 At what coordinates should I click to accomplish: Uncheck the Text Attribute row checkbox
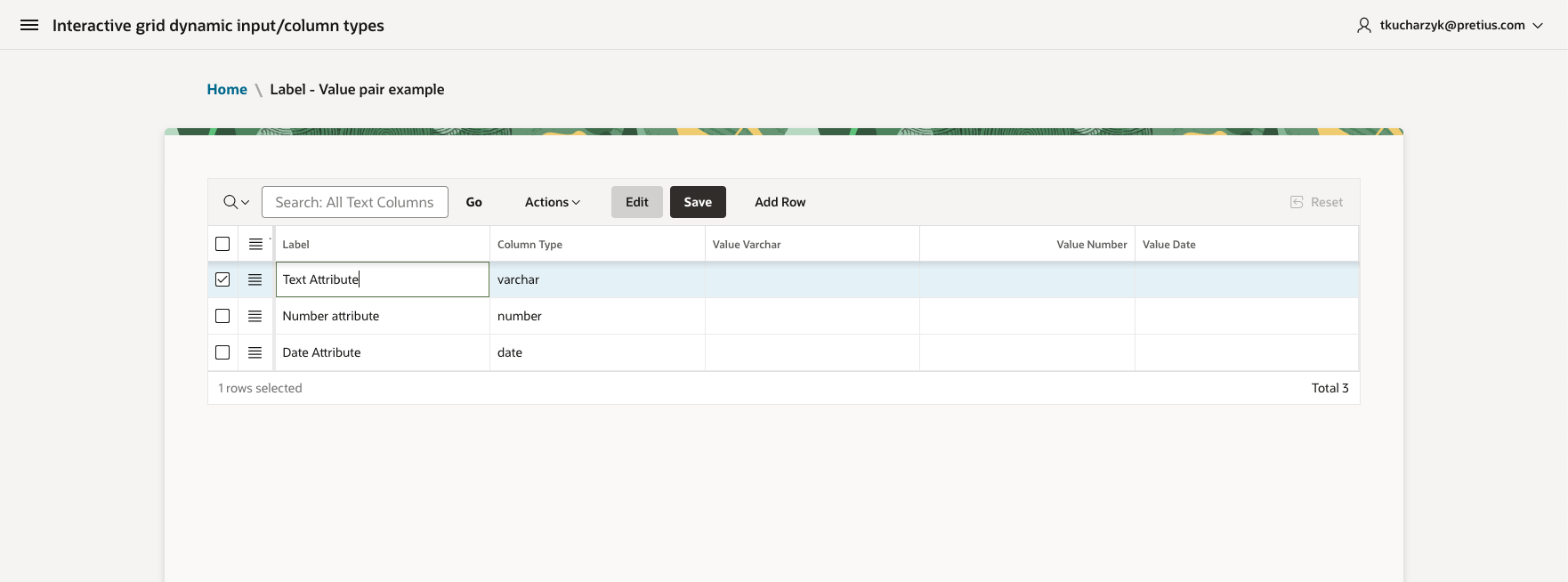tap(222, 279)
